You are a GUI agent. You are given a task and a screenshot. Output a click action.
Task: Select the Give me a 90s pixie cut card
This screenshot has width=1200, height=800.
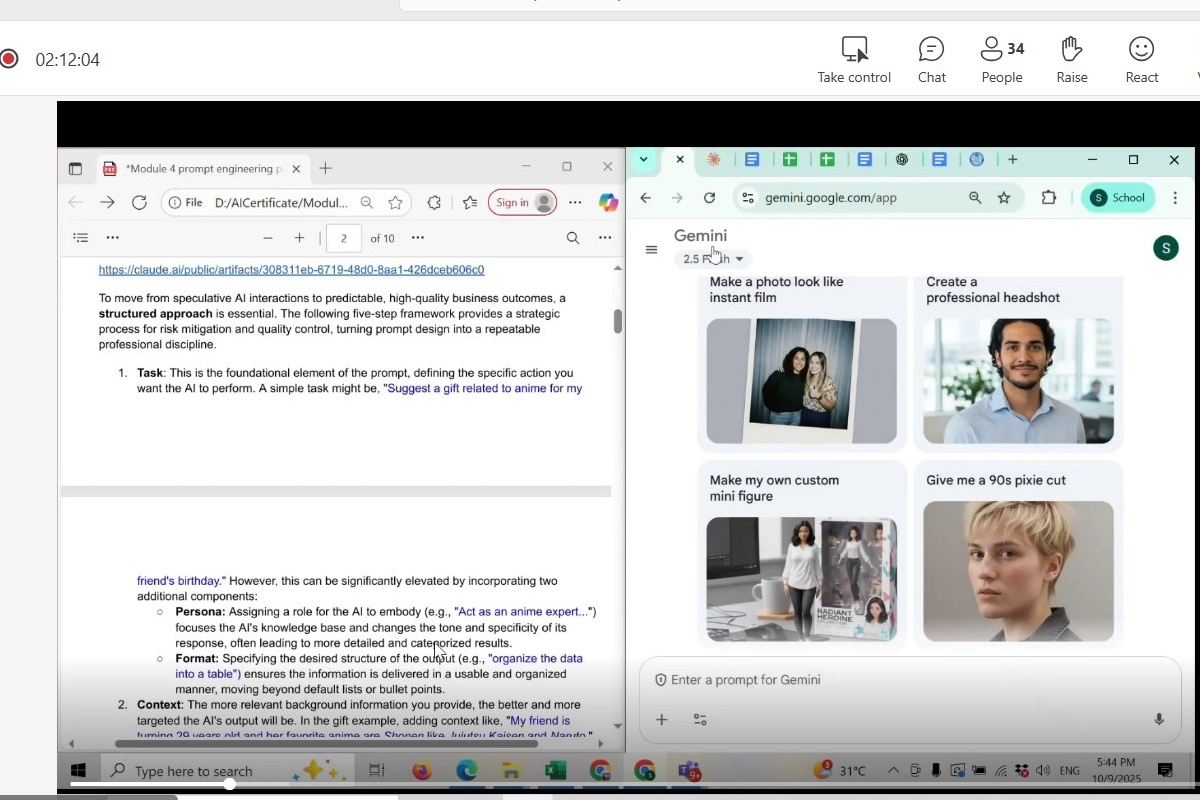(x=1017, y=552)
